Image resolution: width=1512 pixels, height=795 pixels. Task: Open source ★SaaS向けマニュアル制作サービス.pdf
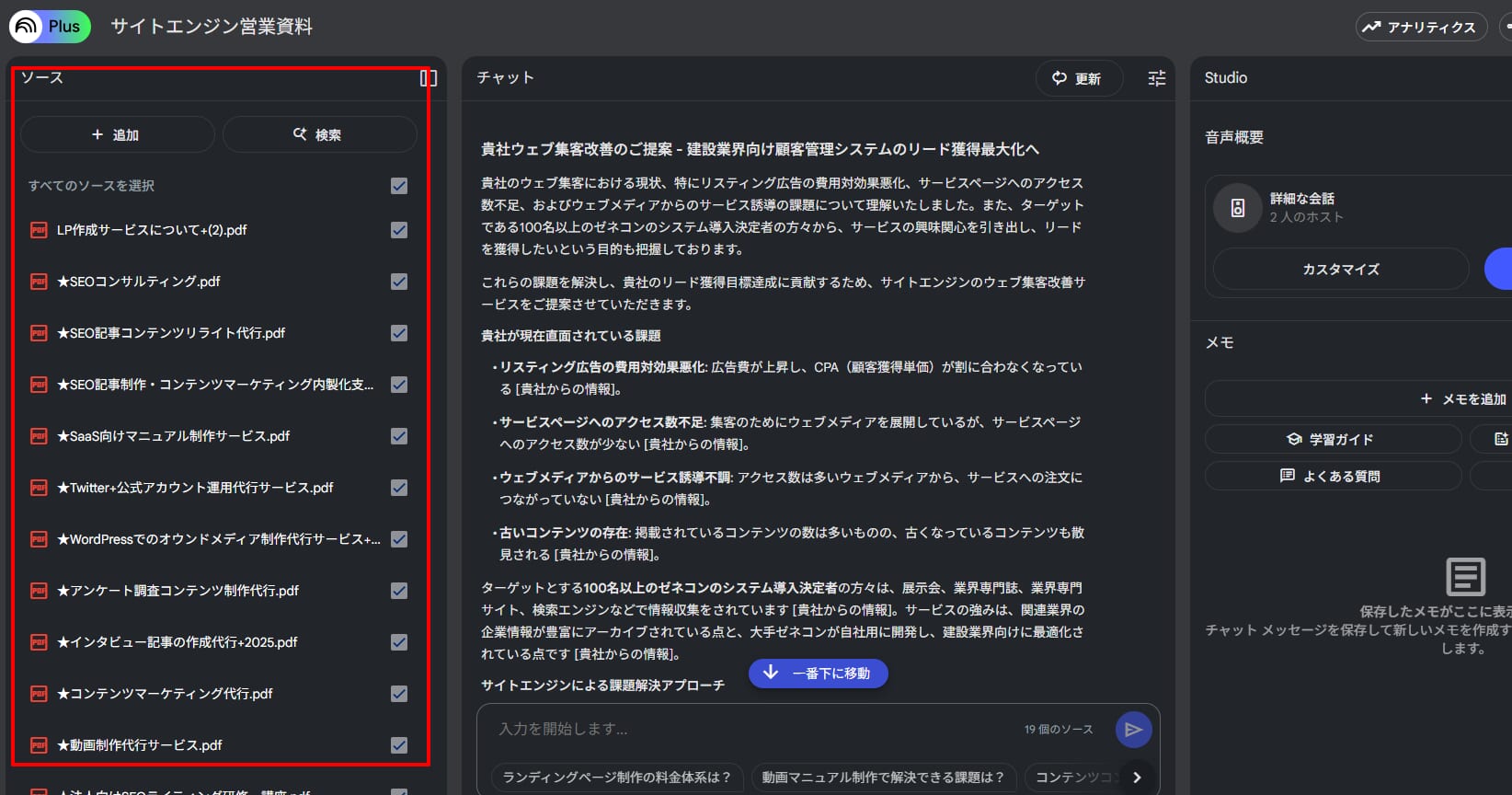pyautogui.click(x=173, y=436)
